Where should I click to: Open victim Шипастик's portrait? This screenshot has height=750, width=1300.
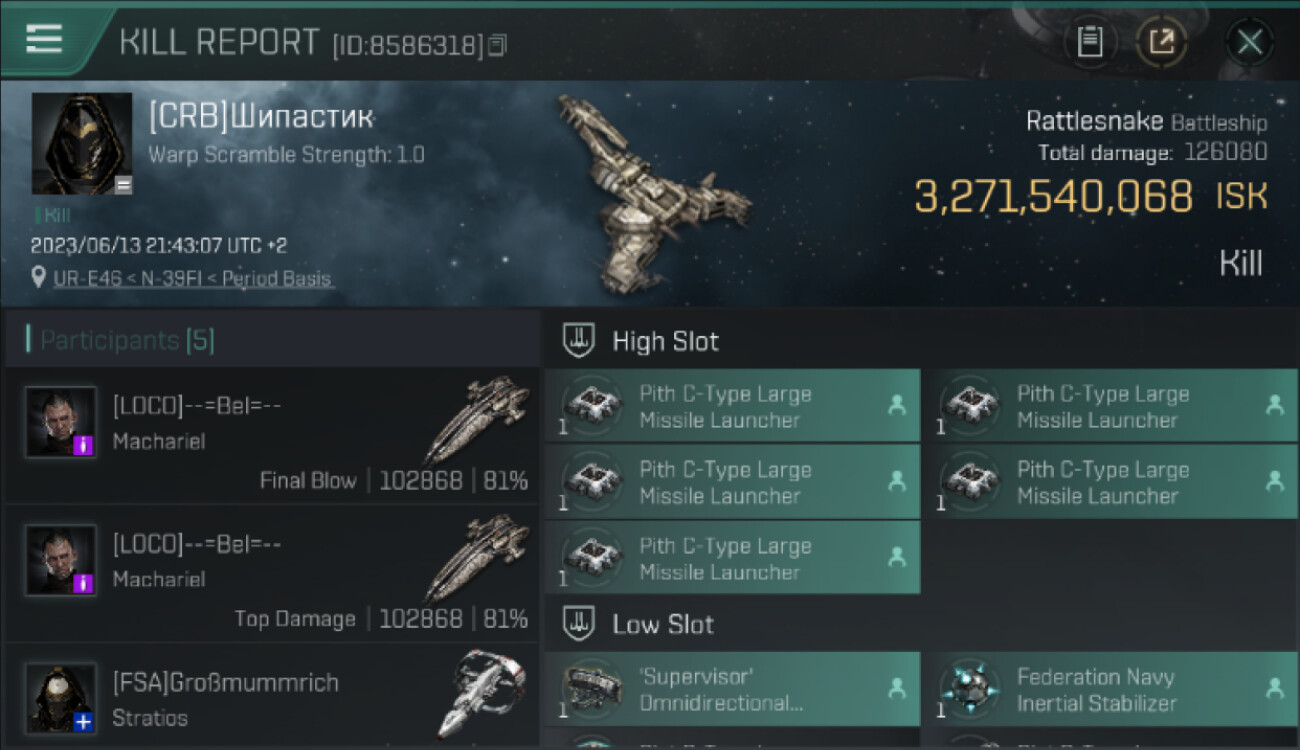click(82, 143)
